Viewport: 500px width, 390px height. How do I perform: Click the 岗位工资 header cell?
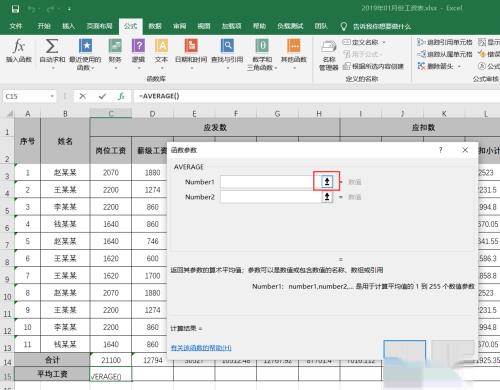tap(111, 150)
